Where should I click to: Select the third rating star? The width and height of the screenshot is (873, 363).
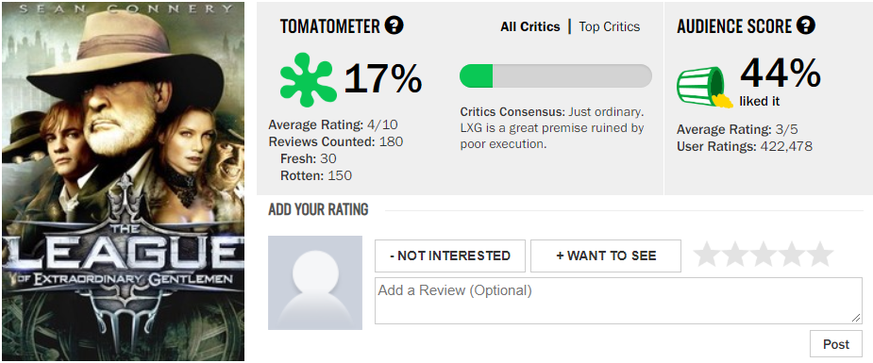[x=763, y=254]
